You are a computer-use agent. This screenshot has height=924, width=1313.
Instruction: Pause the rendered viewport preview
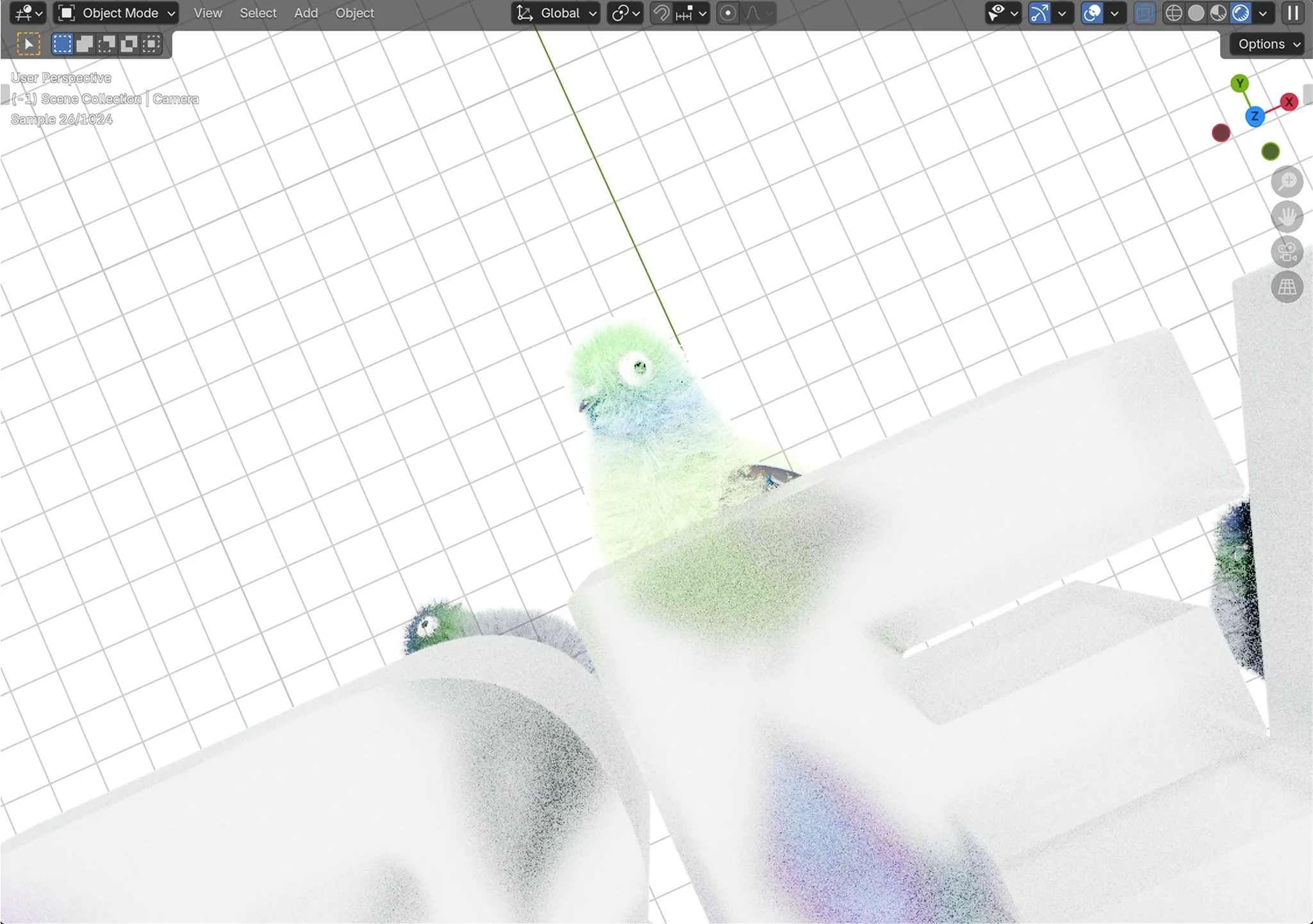point(1293,13)
